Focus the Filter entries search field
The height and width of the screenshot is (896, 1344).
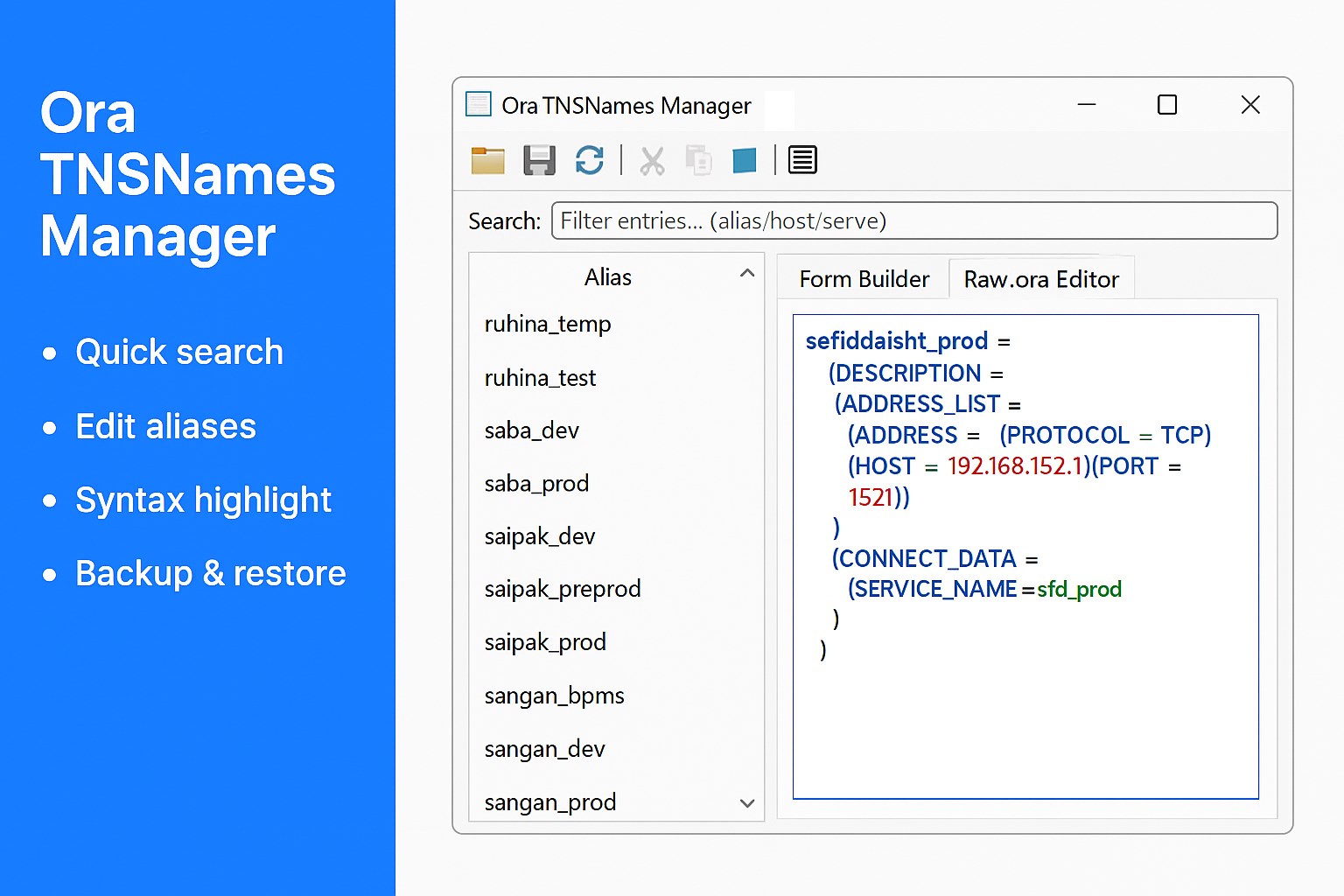click(x=914, y=220)
